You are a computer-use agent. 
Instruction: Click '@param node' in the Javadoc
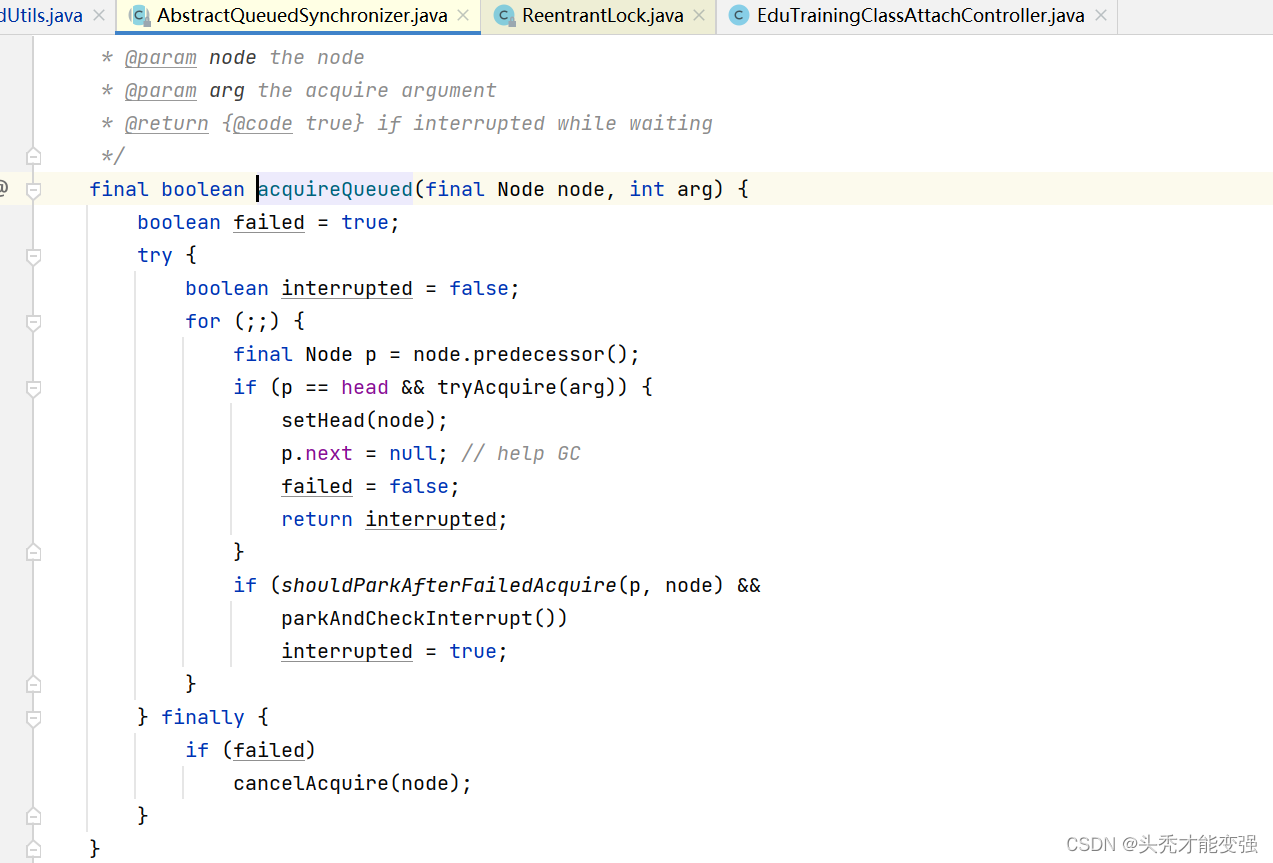pyautogui.click(x=190, y=57)
